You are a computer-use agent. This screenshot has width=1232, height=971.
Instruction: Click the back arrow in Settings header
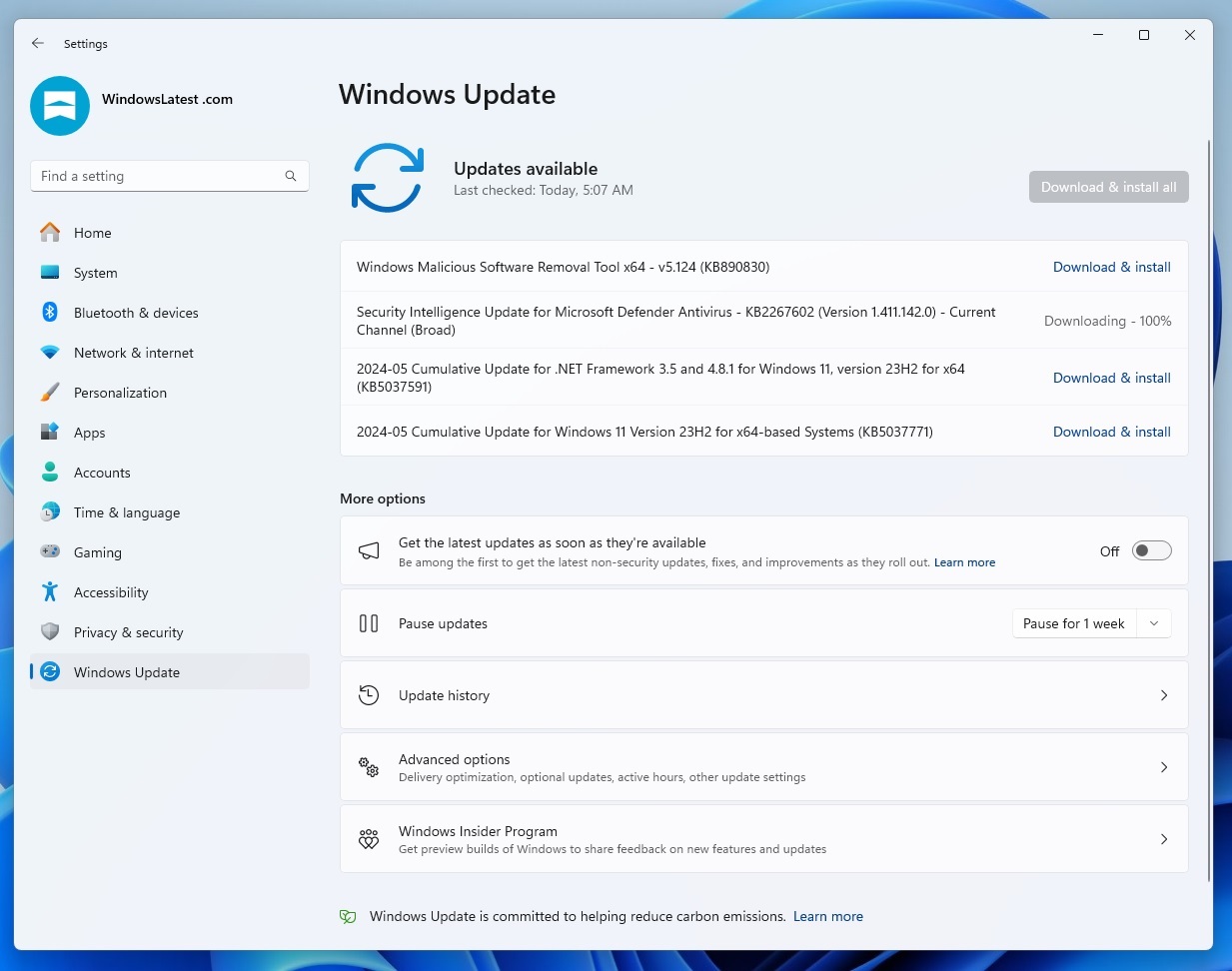pyautogui.click(x=38, y=43)
